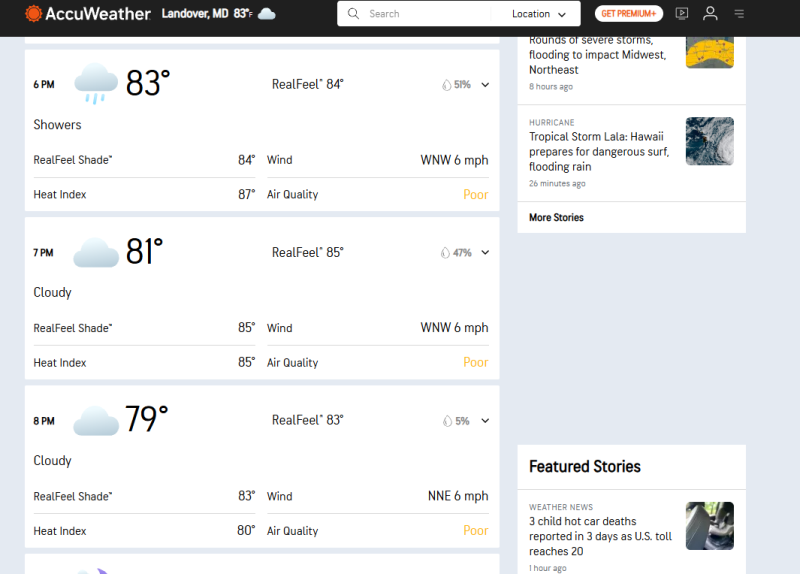Click the raindrop precipitation icon at 8 PM
The image size is (800, 574).
point(447,421)
